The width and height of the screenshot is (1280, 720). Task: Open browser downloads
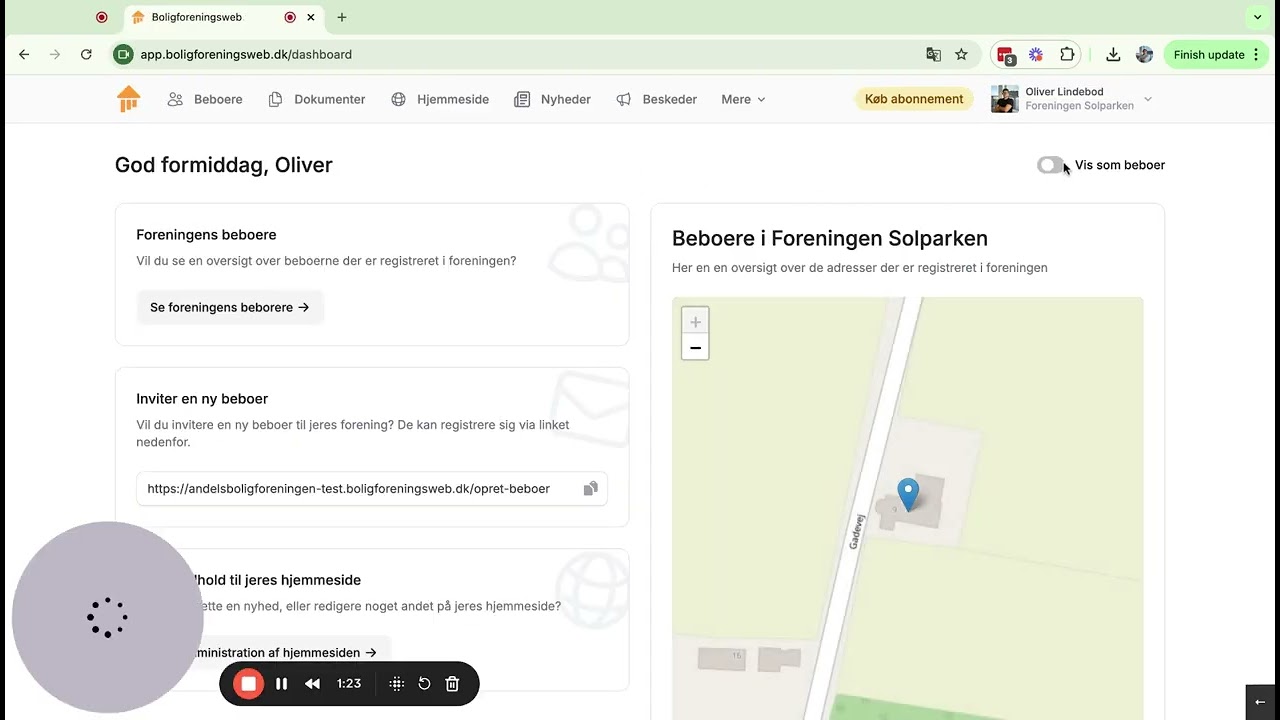point(1113,55)
